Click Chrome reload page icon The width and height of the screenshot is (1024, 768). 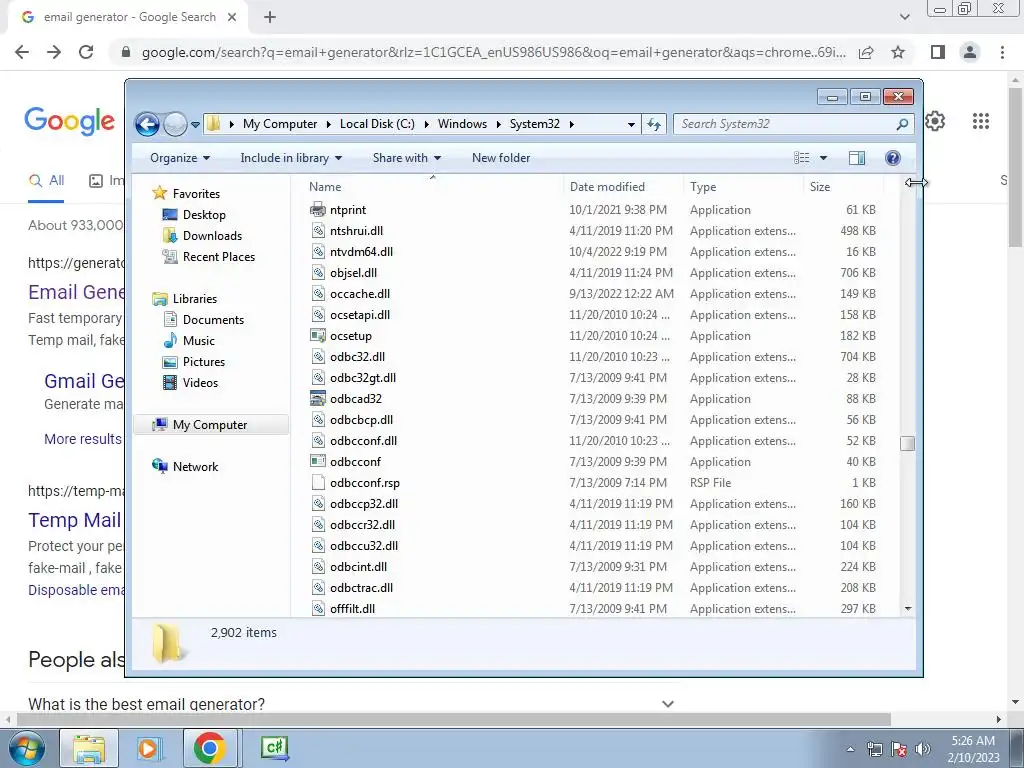(x=86, y=52)
